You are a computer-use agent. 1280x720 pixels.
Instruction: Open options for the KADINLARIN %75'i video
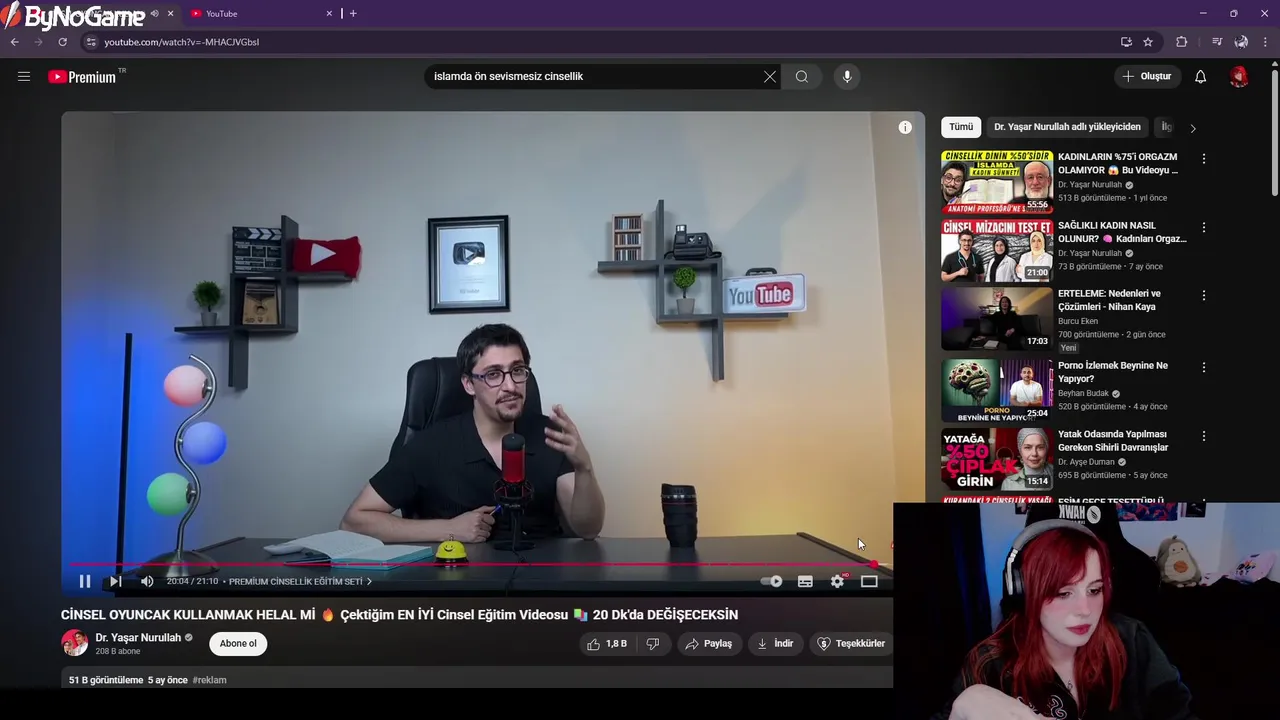(x=1204, y=159)
